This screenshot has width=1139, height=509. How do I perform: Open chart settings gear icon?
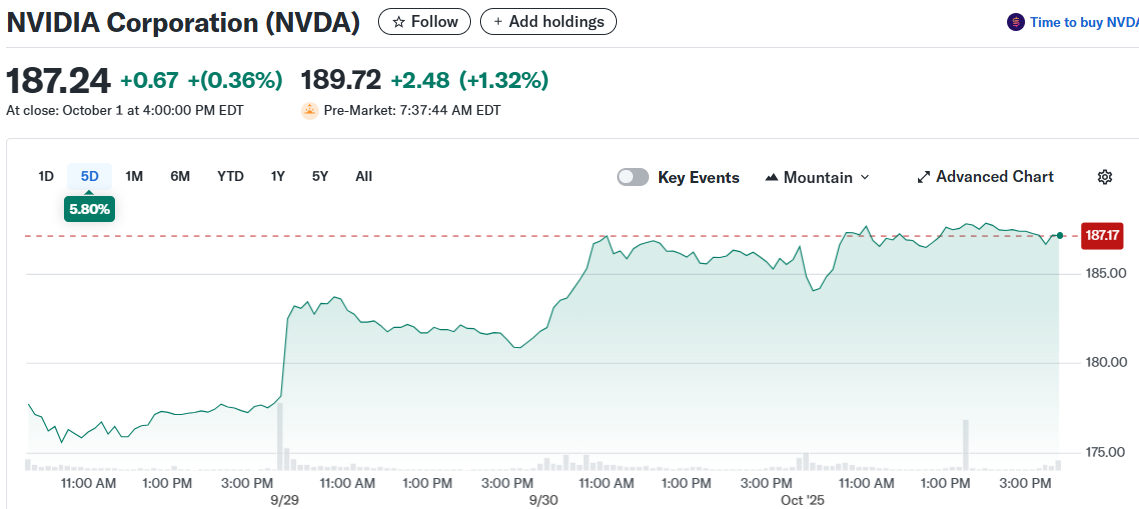(x=1105, y=177)
